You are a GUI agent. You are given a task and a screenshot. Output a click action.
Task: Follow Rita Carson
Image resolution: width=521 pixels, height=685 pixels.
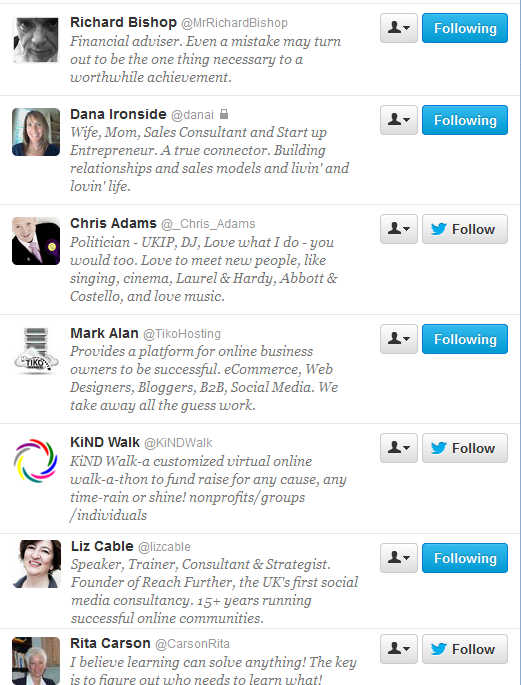tap(465, 649)
